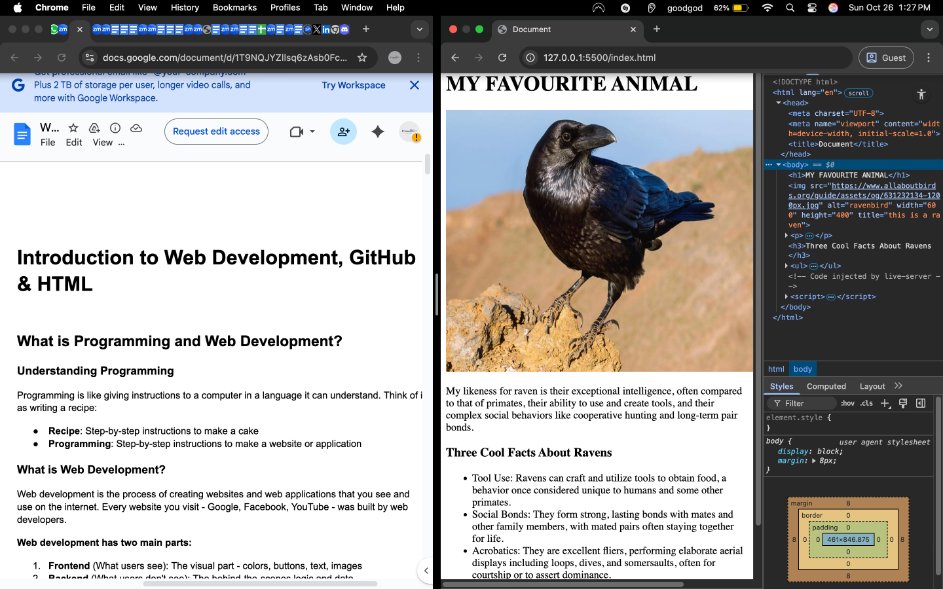Open site information icon in Docs address bar
This screenshot has width=943, height=589.
90,58
